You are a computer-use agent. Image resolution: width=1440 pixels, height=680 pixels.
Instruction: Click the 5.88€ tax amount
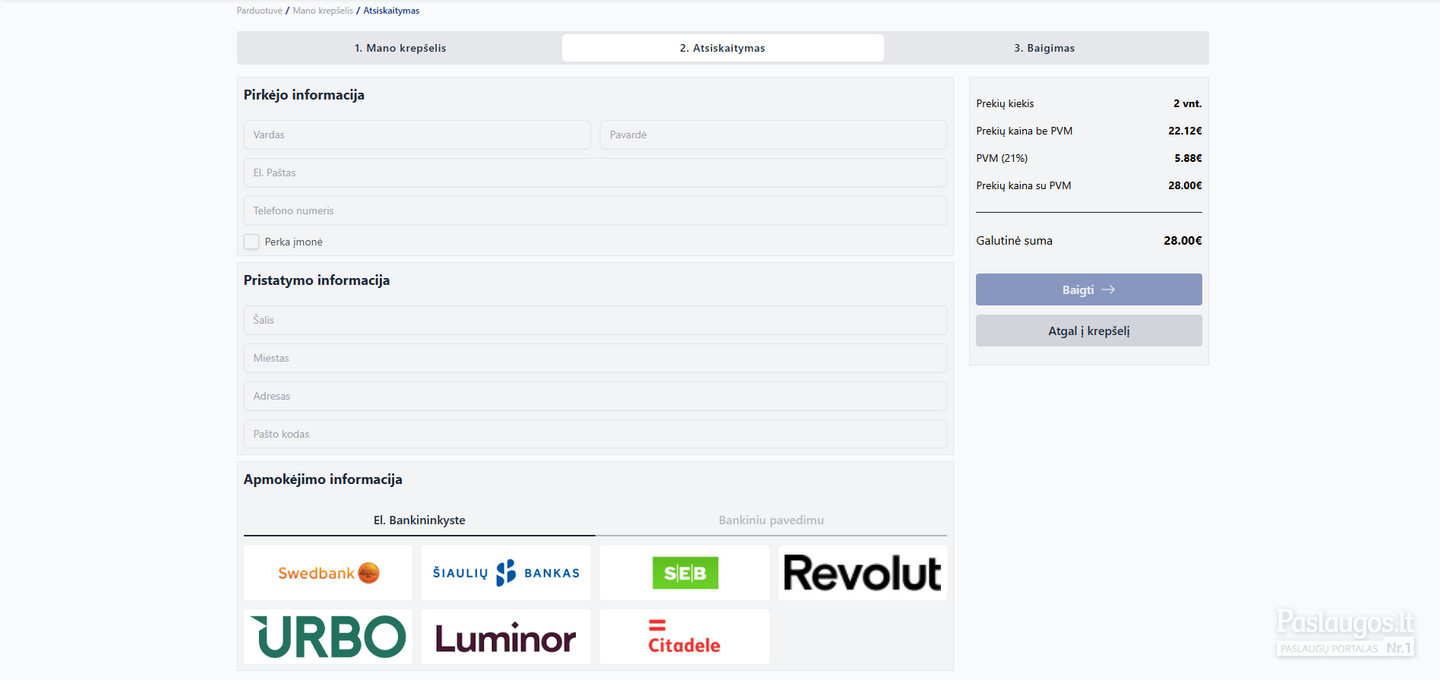[x=1188, y=158]
